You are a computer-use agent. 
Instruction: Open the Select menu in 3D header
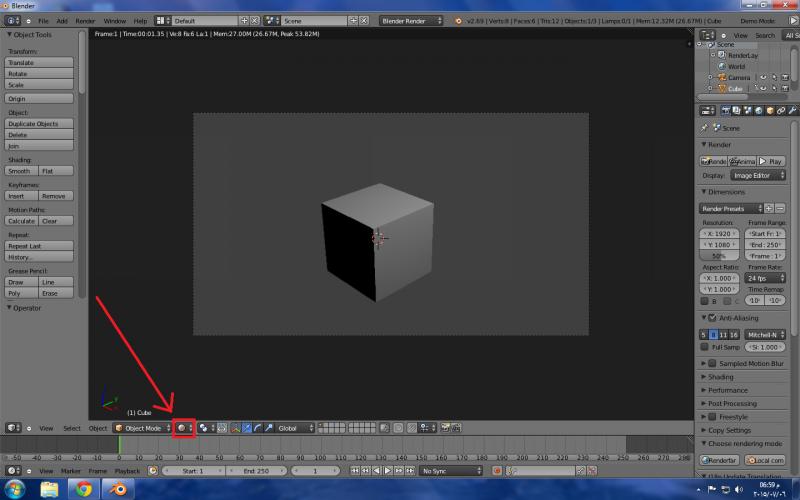point(72,428)
